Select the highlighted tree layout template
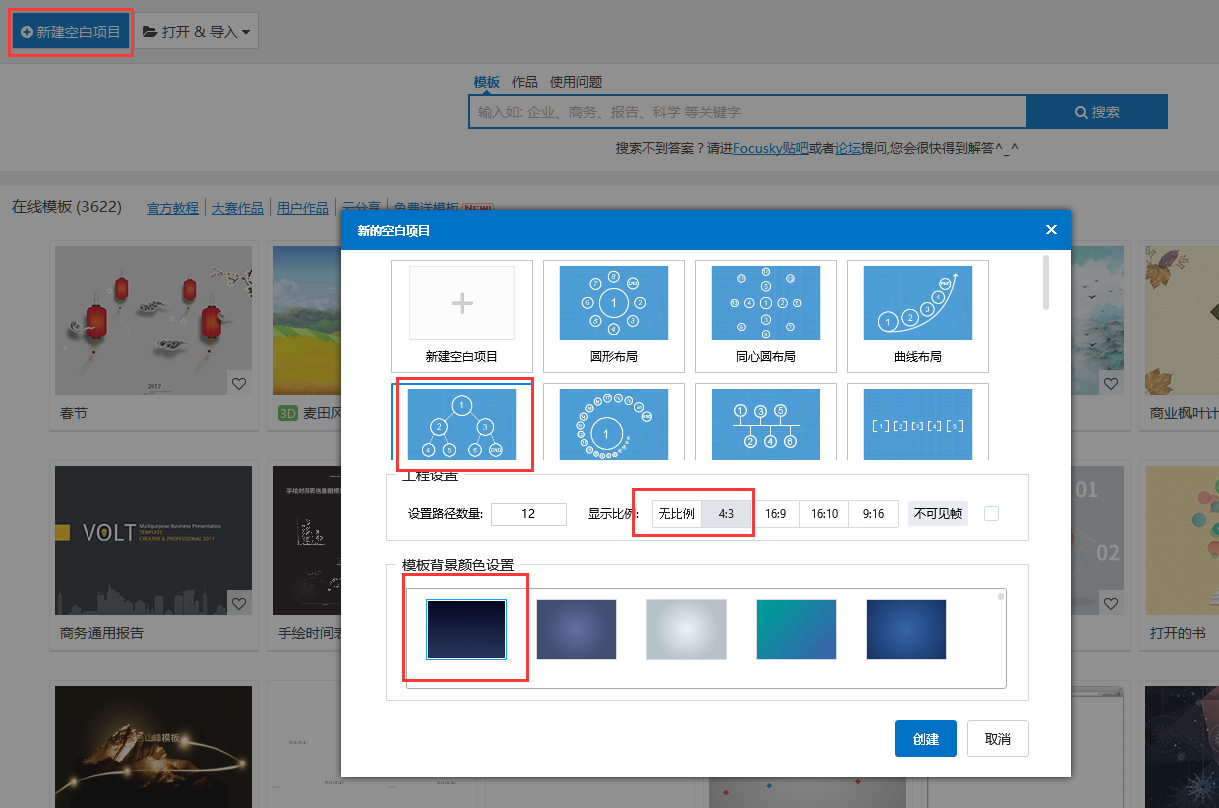This screenshot has width=1219, height=808. pos(462,424)
